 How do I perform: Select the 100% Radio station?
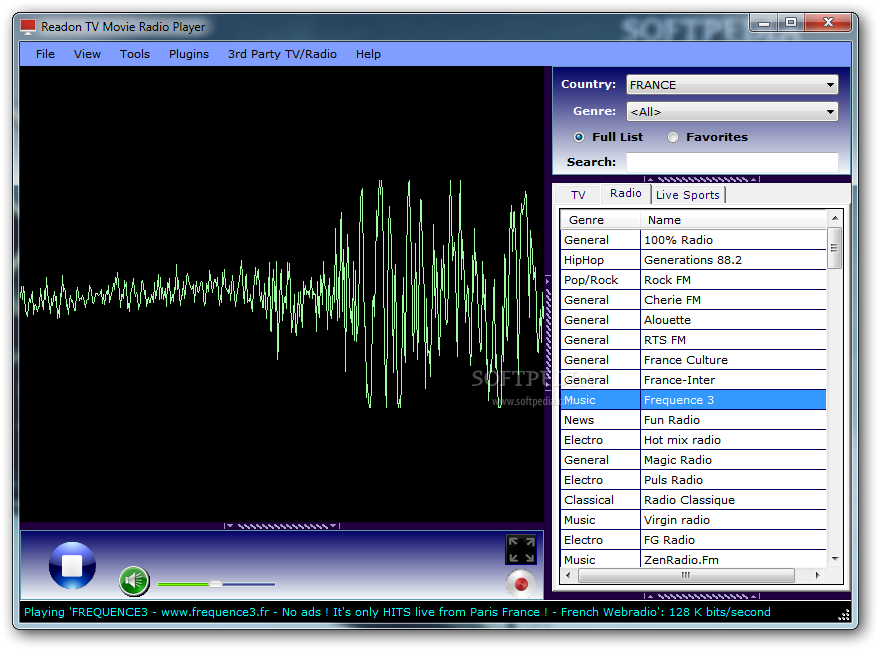693,240
